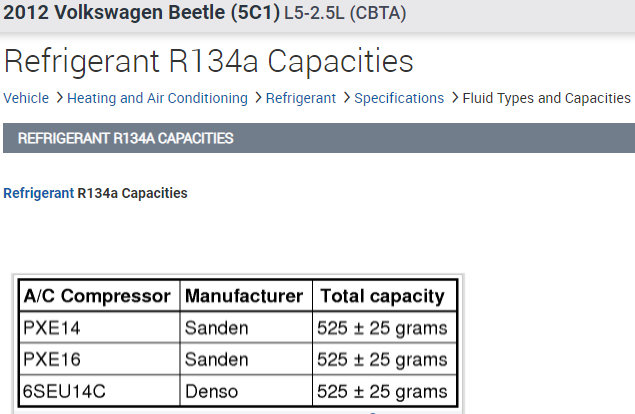Click the Denso manufacturer cell

coord(207,391)
